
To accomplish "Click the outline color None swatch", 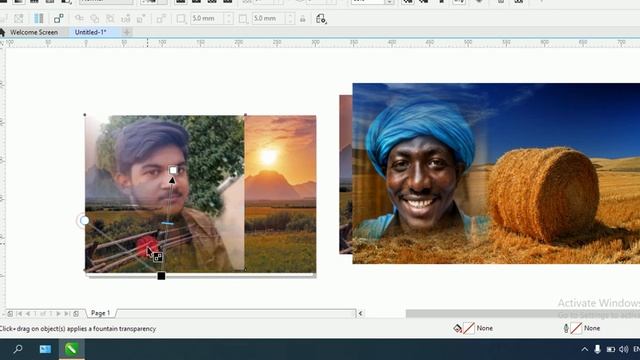I will (576, 328).
